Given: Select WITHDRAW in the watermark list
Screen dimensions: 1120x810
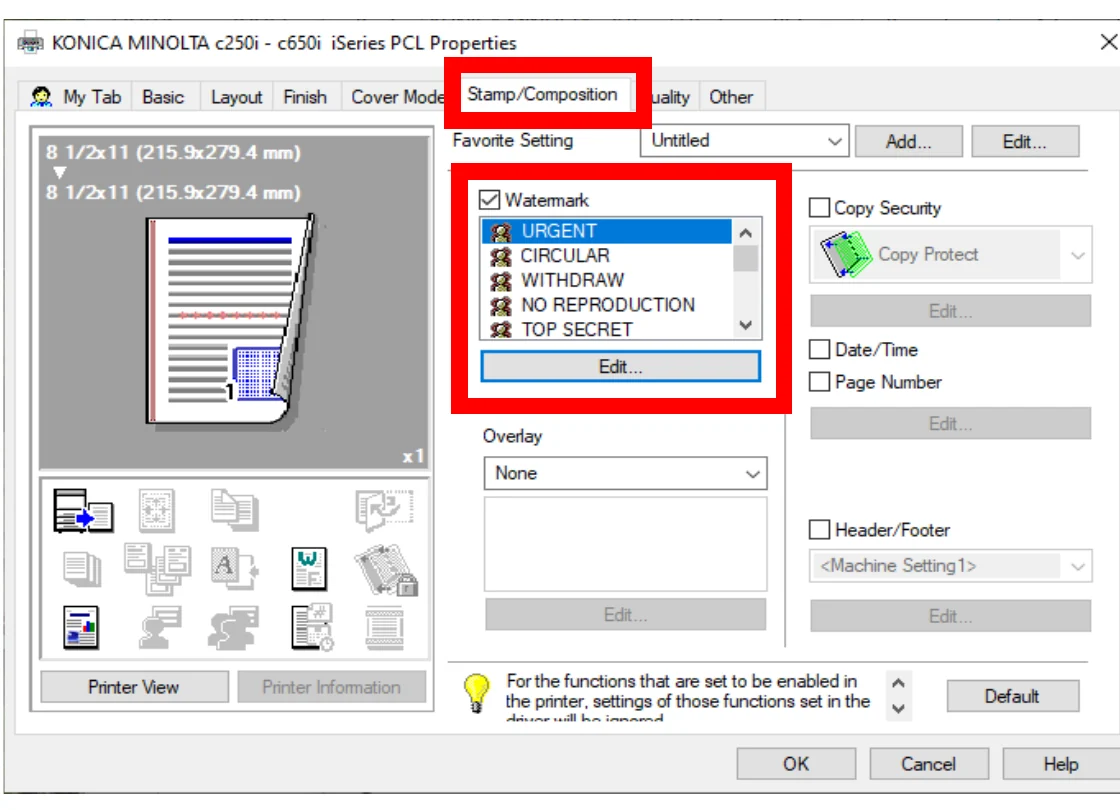Looking at the screenshot, I should 606,281.
